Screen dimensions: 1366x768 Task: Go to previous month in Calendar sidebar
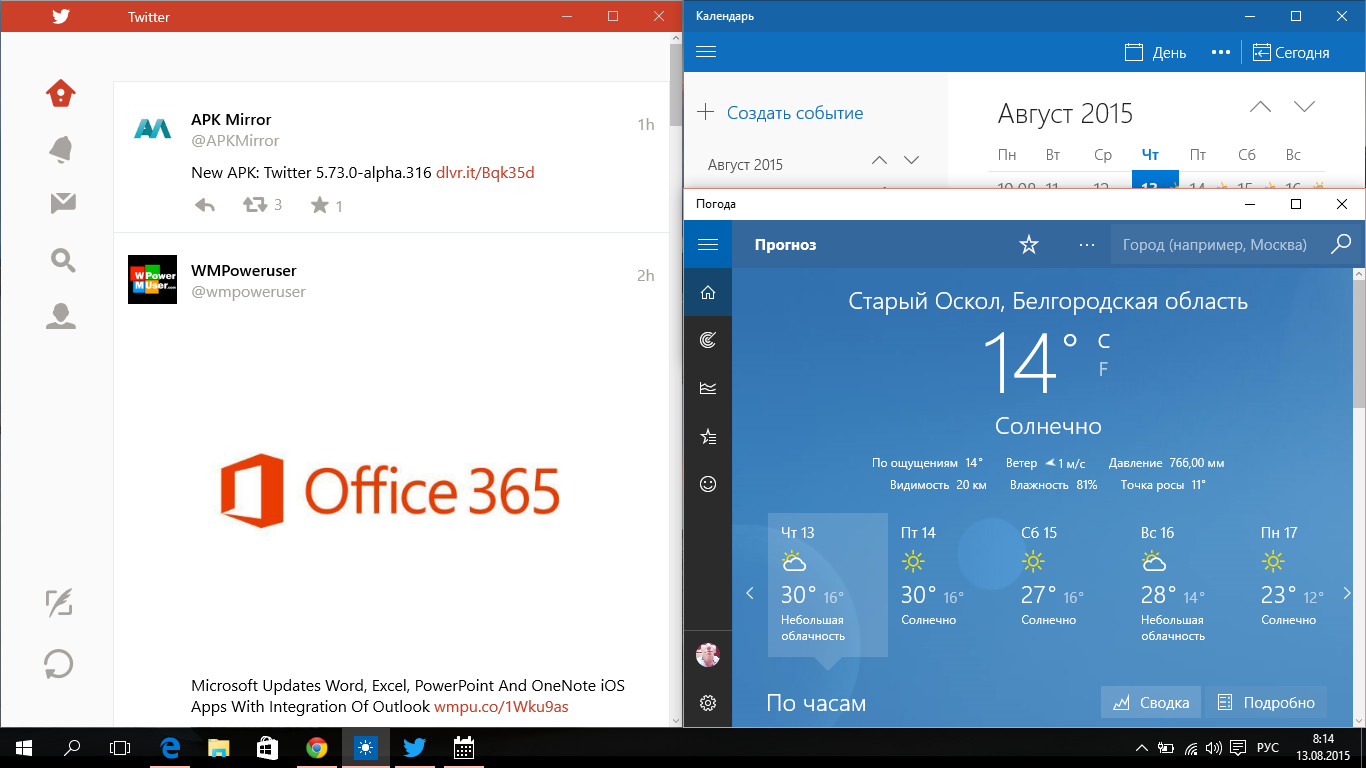click(879, 160)
